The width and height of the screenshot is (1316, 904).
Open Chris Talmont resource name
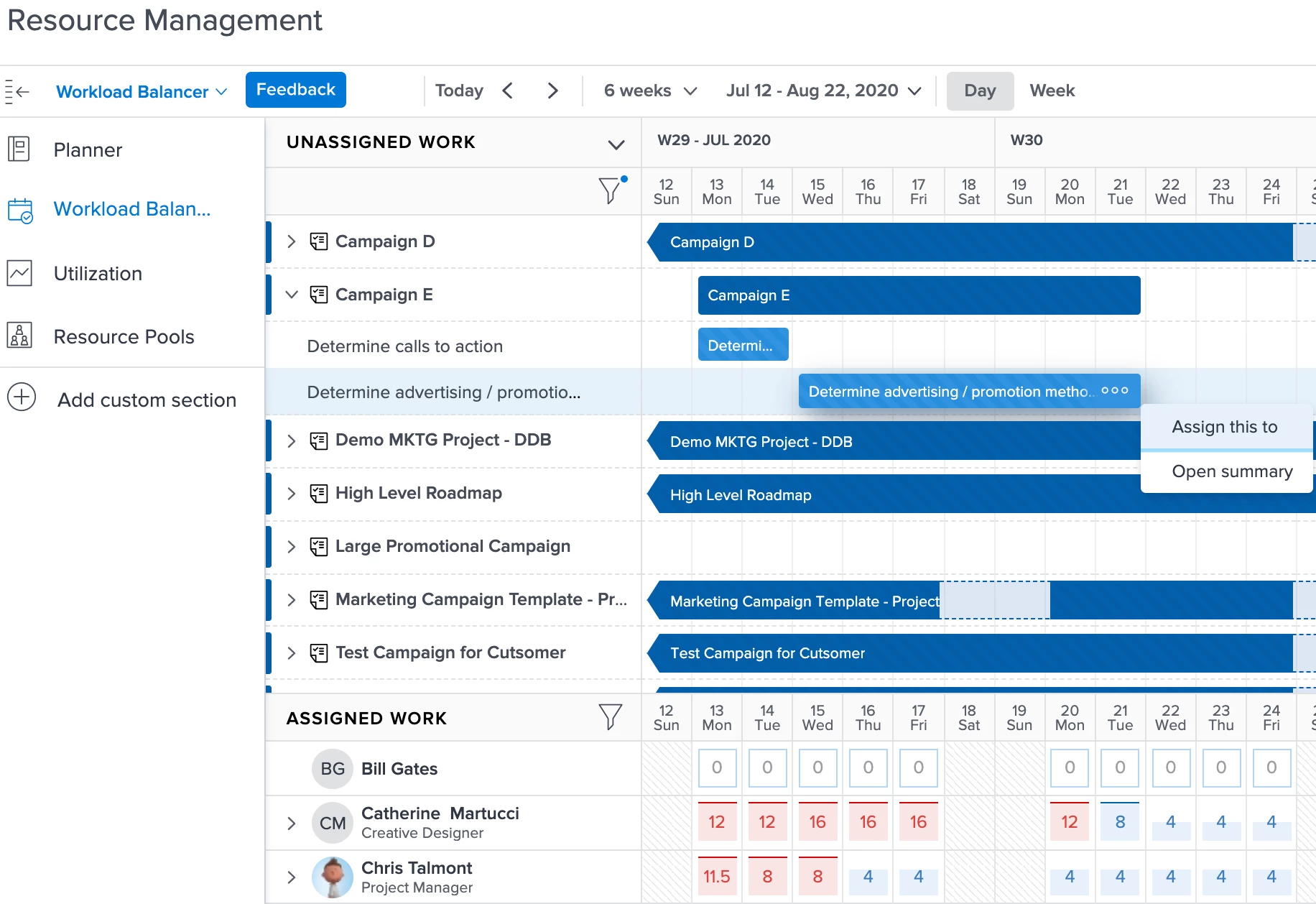point(417,868)
